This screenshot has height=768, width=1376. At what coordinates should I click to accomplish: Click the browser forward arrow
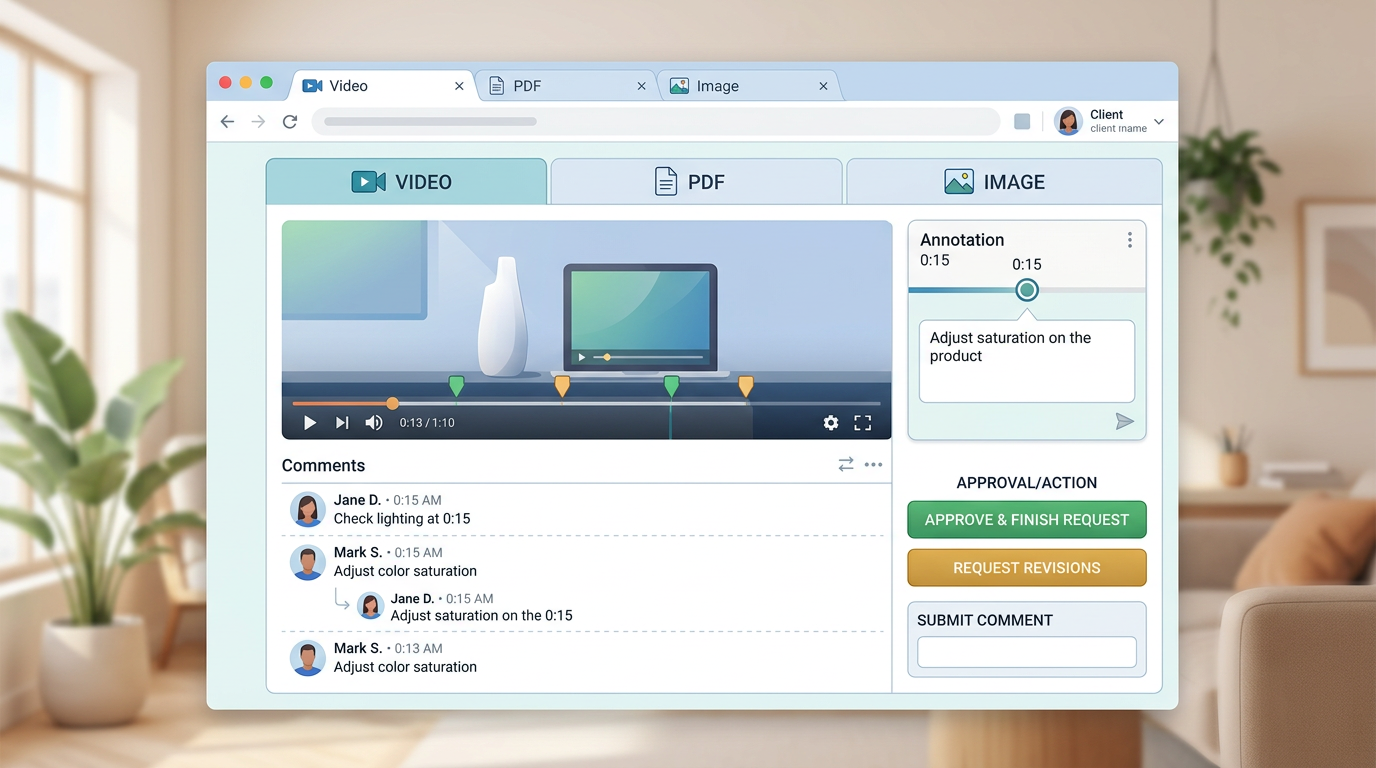[259, 122]
